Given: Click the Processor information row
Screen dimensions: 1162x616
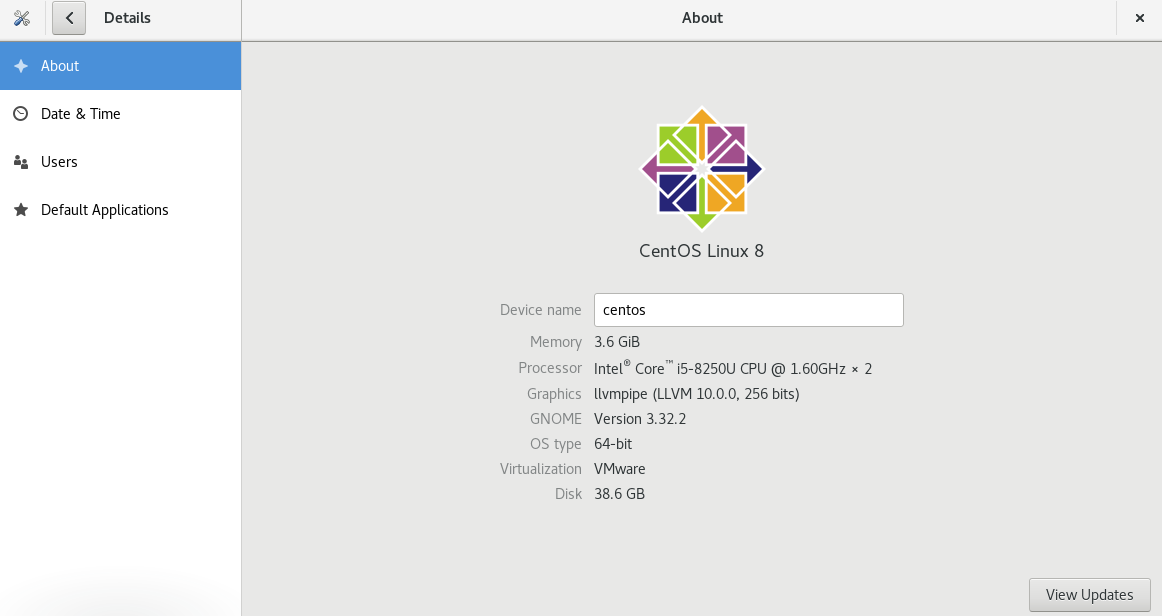Looking at the screenshot, I should [x=732, y=368].
